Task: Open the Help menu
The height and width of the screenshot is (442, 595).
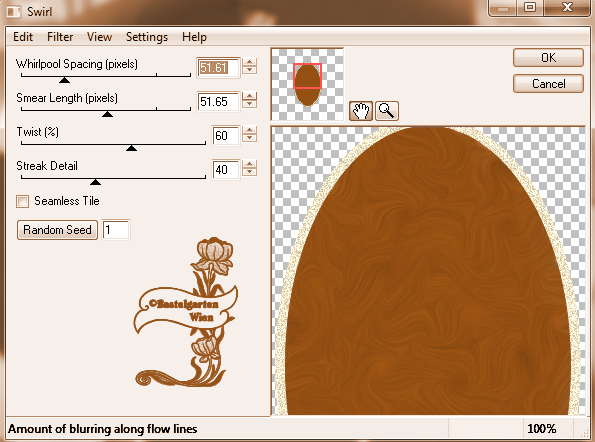Action: pos(194,37)
